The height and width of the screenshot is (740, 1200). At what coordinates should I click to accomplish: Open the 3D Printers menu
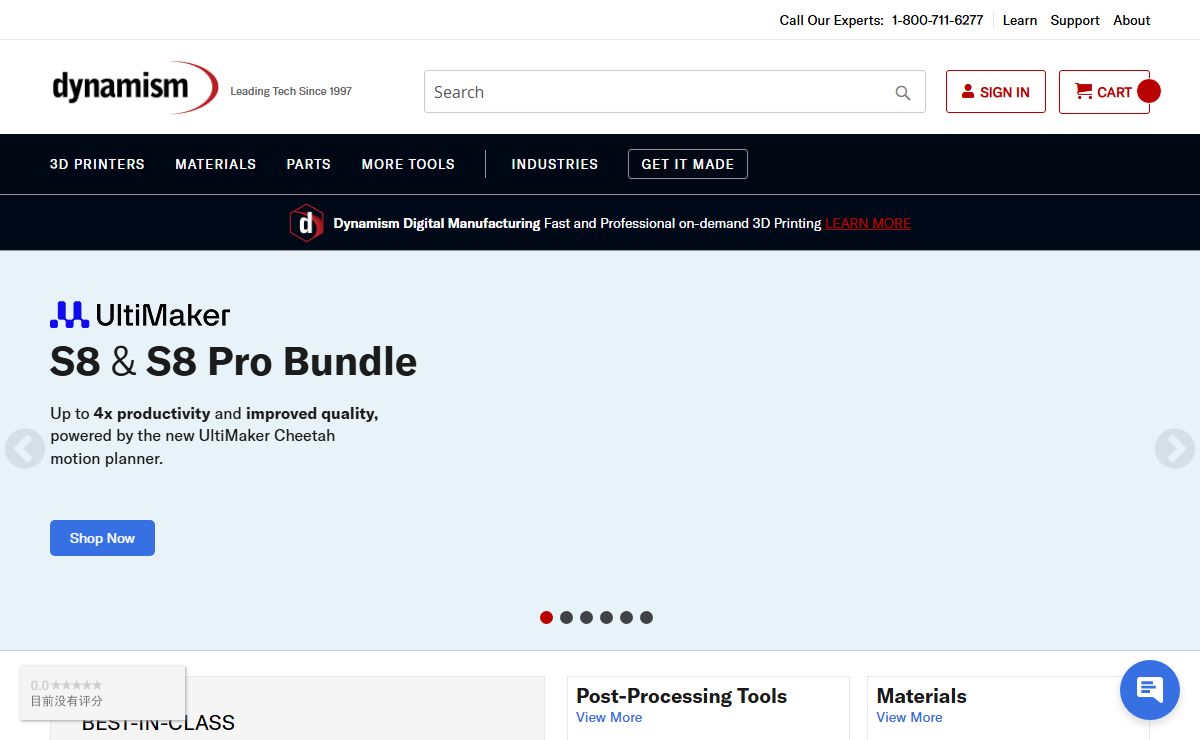click(97, 164)
